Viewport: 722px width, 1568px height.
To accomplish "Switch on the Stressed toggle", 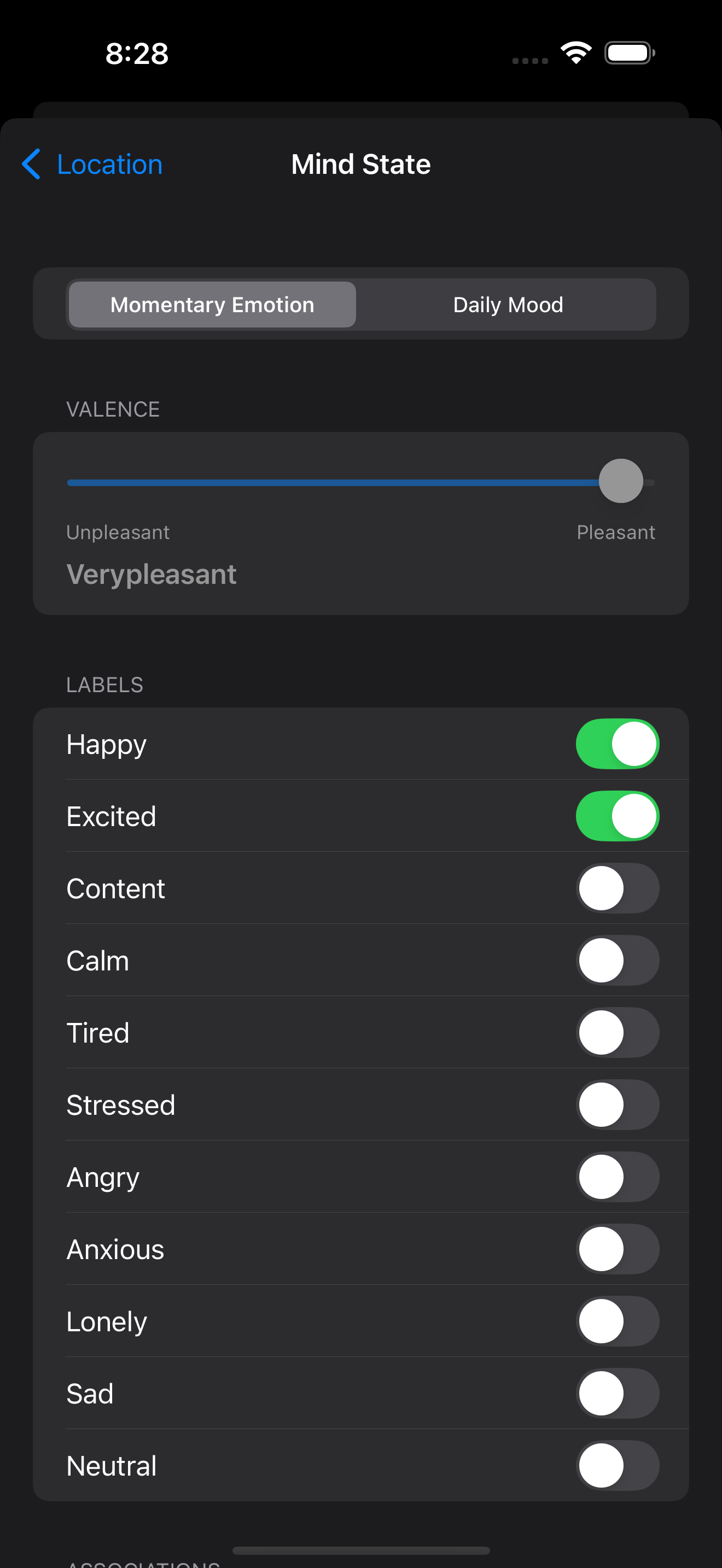I will 618,1105.
